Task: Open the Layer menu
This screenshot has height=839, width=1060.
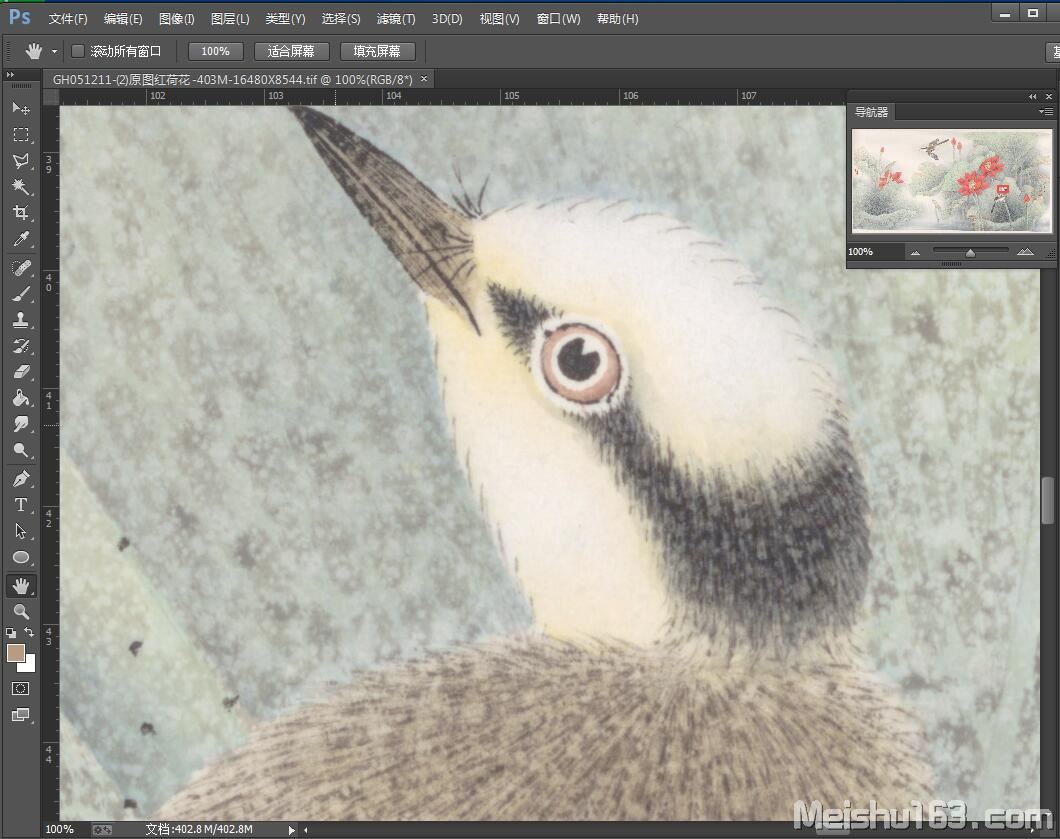Action: coord(230,19)
